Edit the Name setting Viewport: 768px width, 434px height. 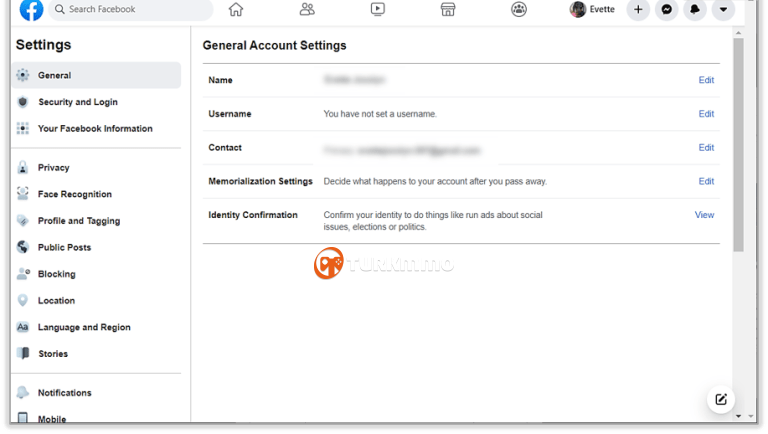coord(706,80)
